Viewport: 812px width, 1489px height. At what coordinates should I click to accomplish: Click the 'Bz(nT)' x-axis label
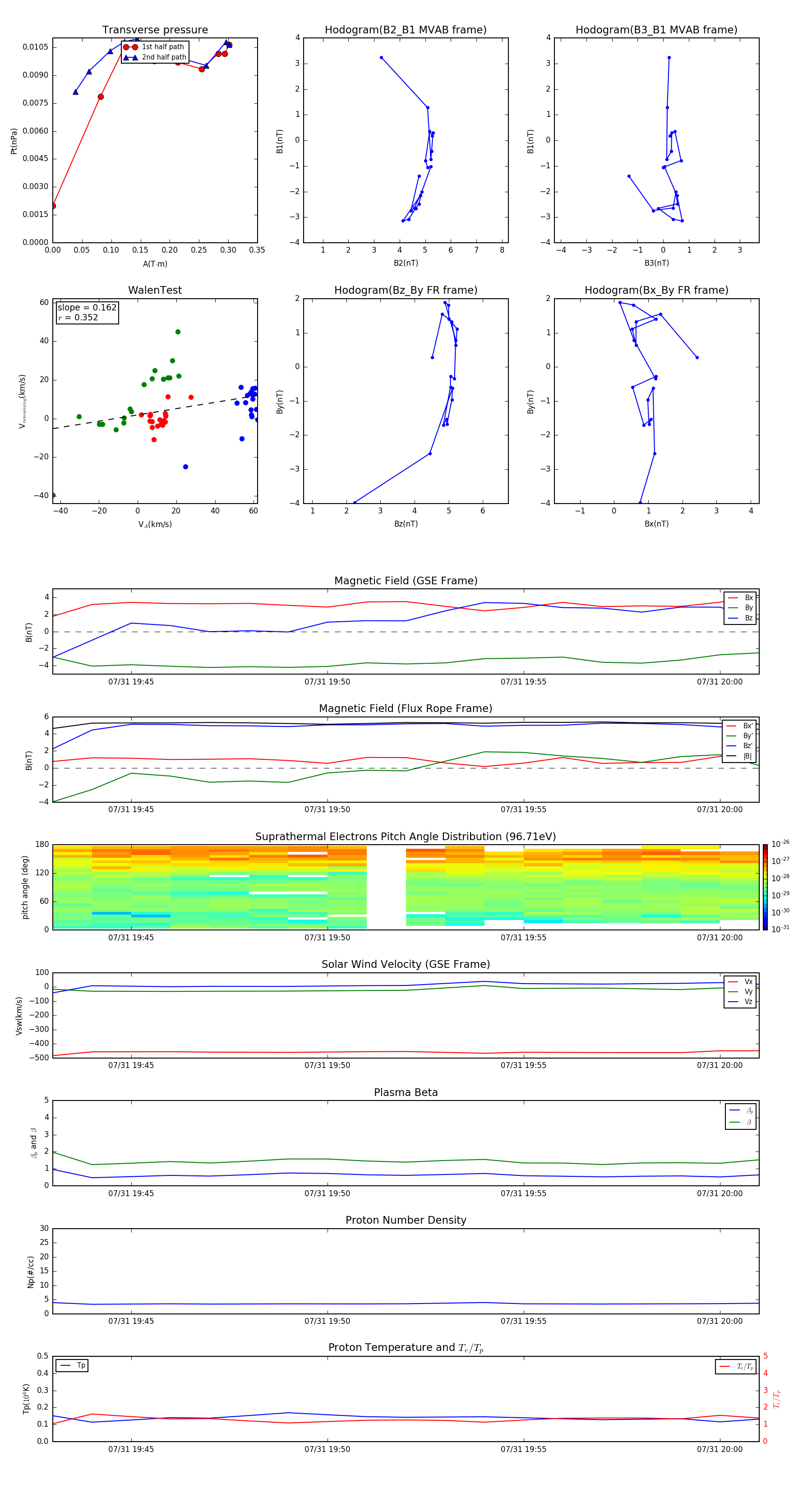(406, 524)
